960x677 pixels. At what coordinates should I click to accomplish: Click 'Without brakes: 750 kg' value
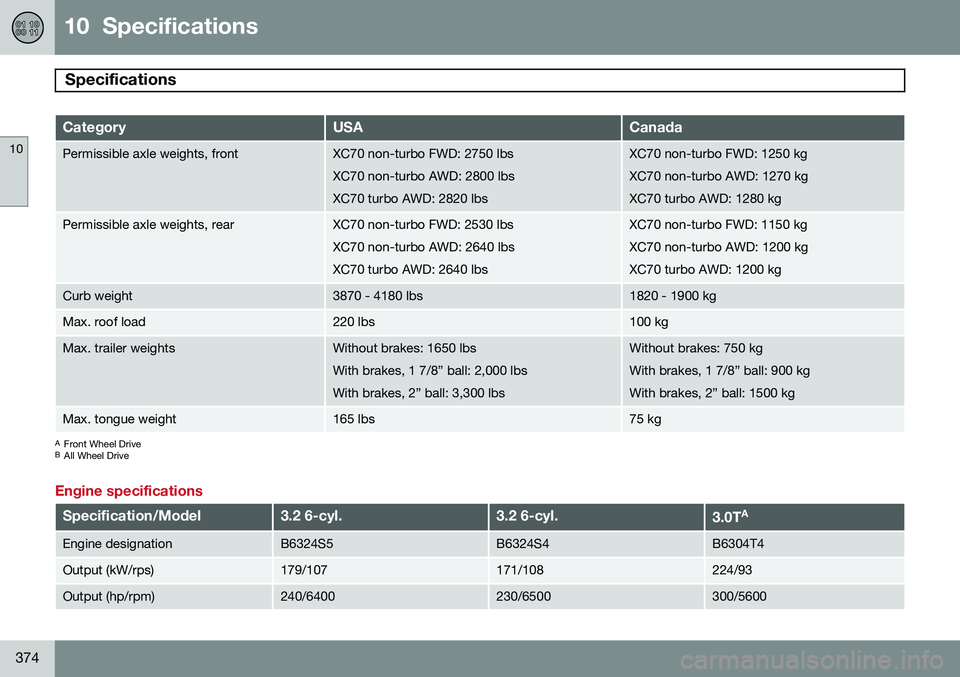pyautogui.click(x=696, y=348)
